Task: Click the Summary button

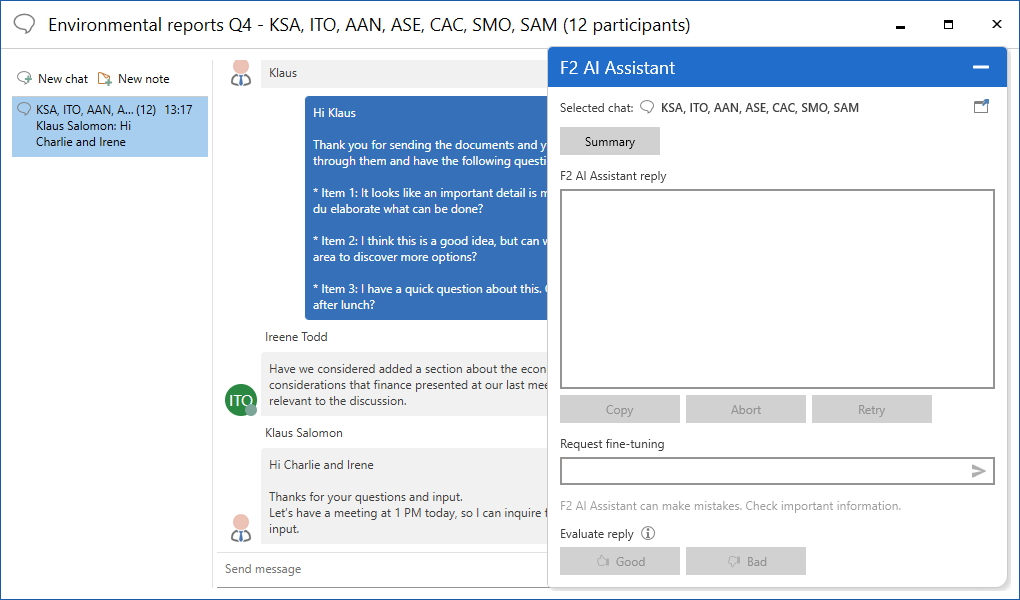Action: 610,141
